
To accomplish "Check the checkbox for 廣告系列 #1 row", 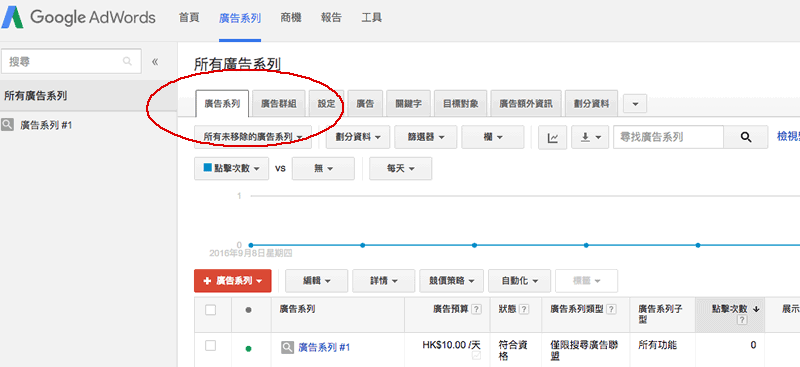I will point(210,346).
